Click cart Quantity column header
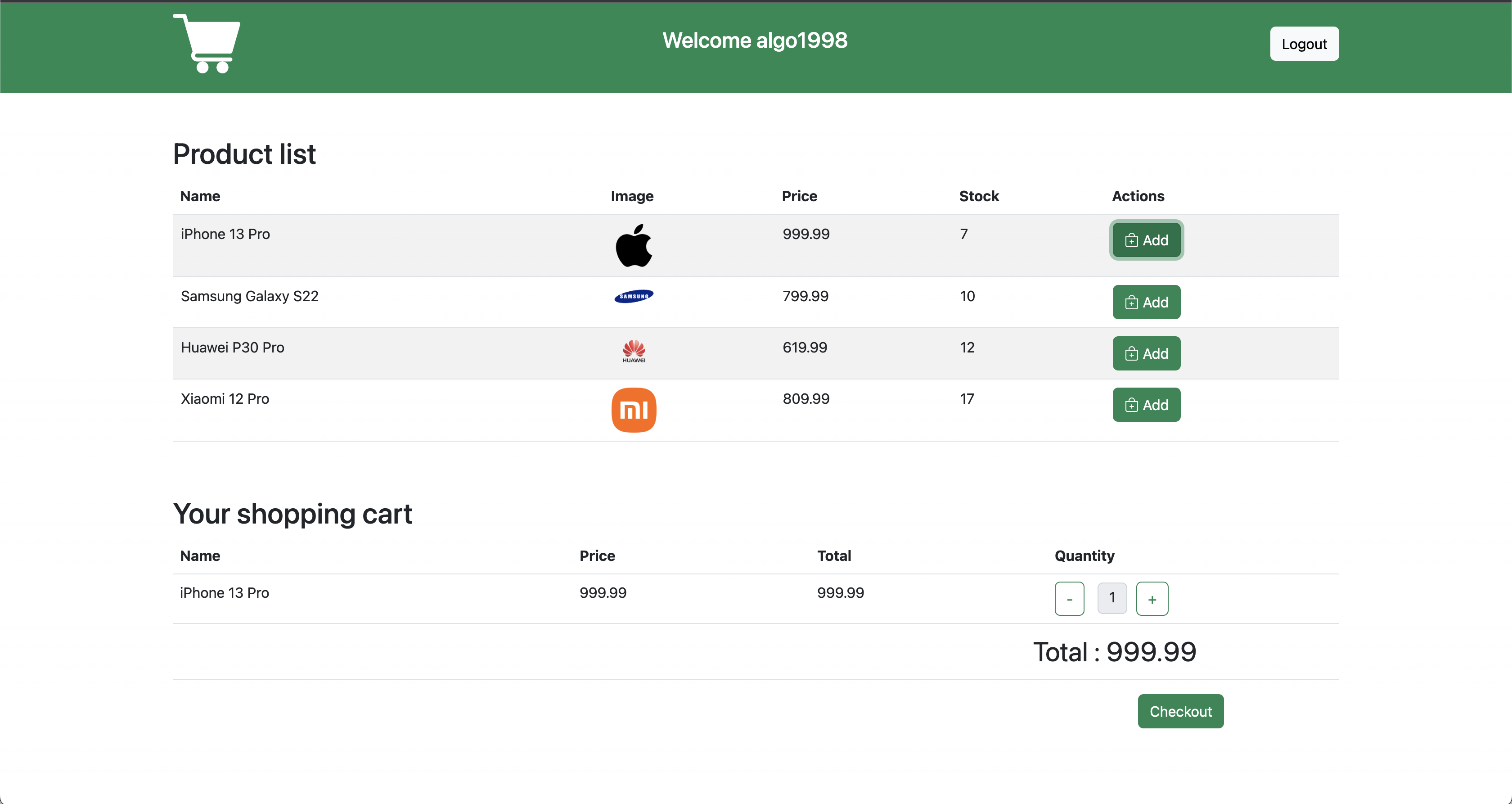 [x=1084, y=556]
